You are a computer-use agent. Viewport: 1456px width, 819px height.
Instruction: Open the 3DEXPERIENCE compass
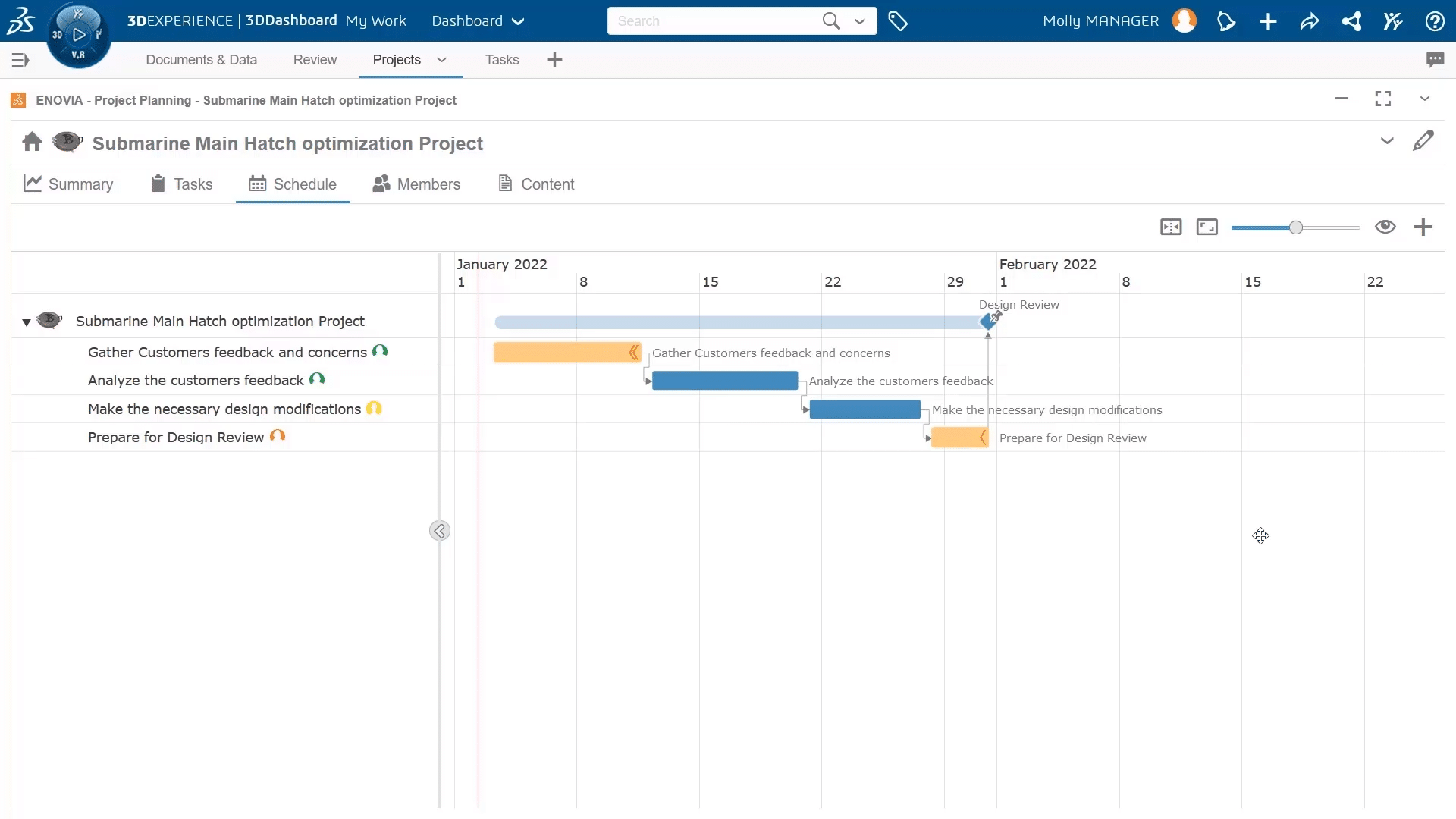point(78,35)
